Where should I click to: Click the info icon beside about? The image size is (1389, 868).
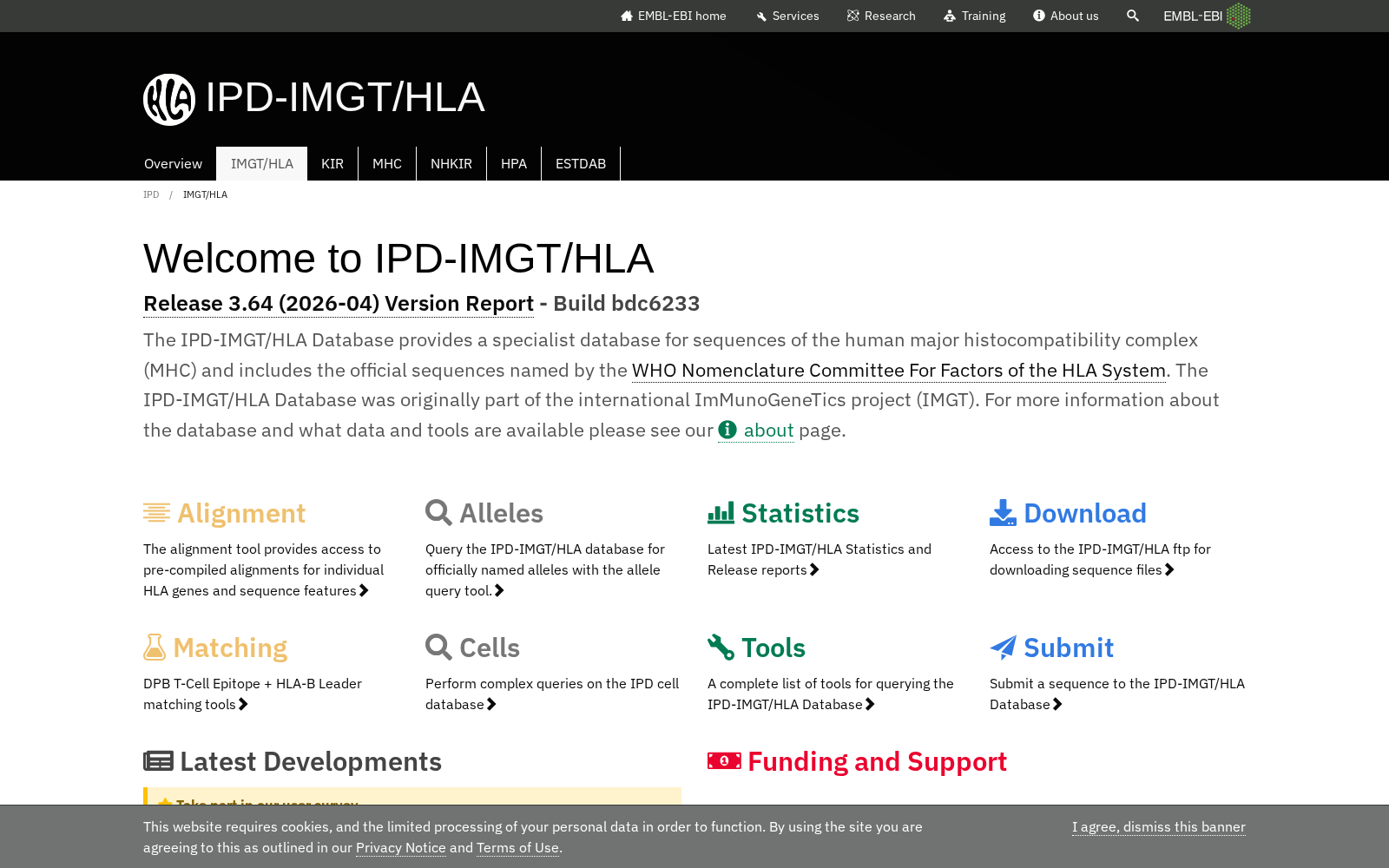pyautogui.click(x=727, y=430)
